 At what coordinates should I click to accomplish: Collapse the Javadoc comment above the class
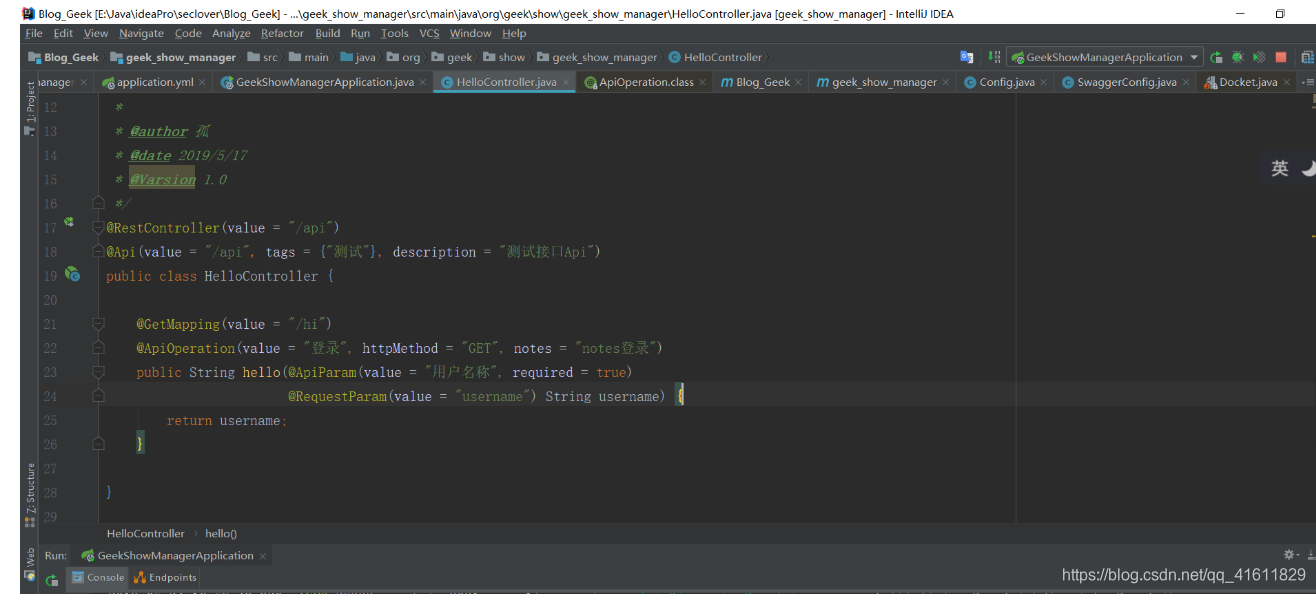[x=97, y=202]
